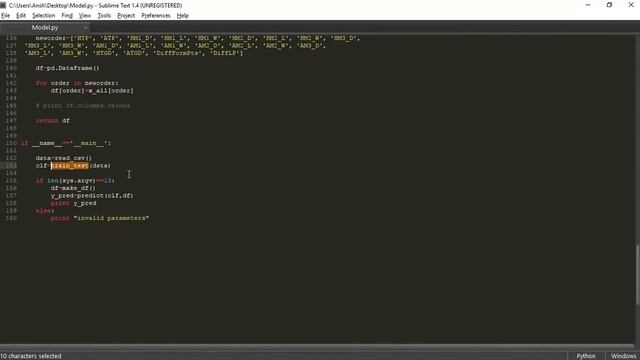The image size is (640, 360).
Task: Open the View menu
Action: click(85, 16)
